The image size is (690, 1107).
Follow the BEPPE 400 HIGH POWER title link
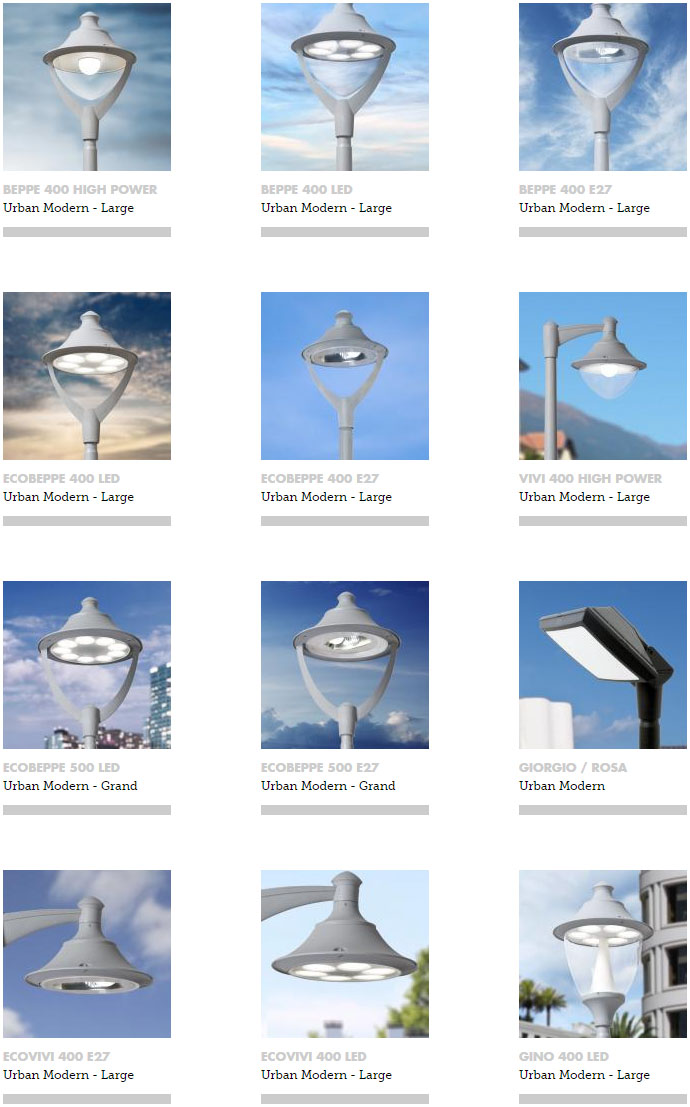[80, 190]
